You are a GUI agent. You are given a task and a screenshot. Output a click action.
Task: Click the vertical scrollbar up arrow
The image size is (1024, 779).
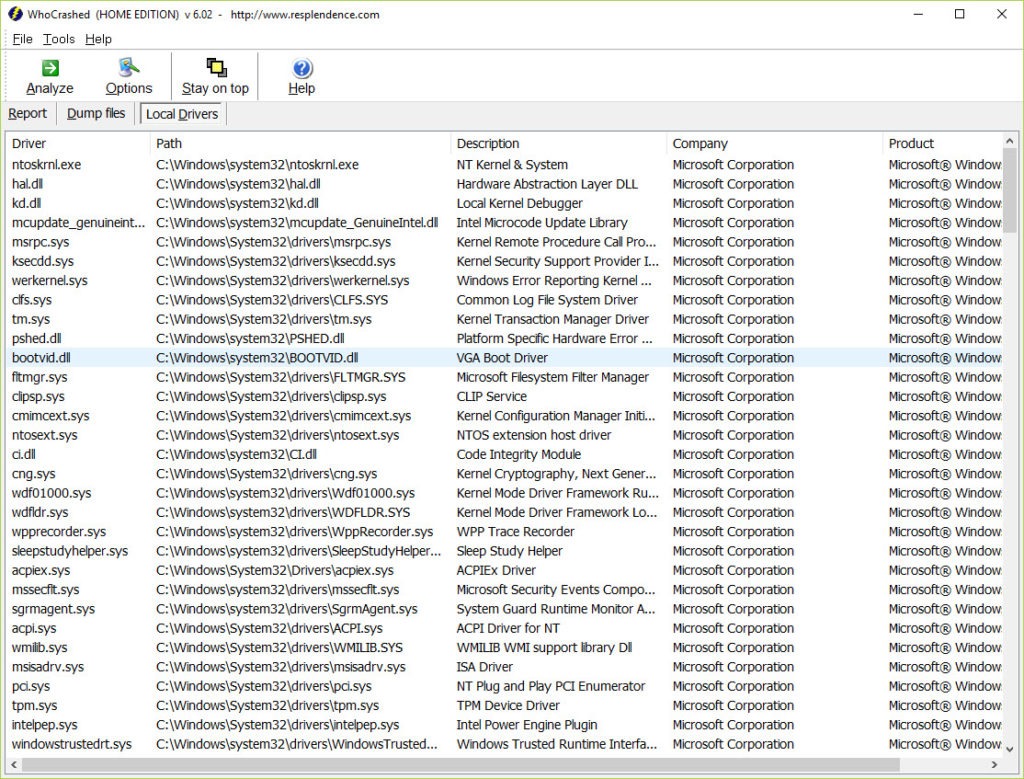1010,141
